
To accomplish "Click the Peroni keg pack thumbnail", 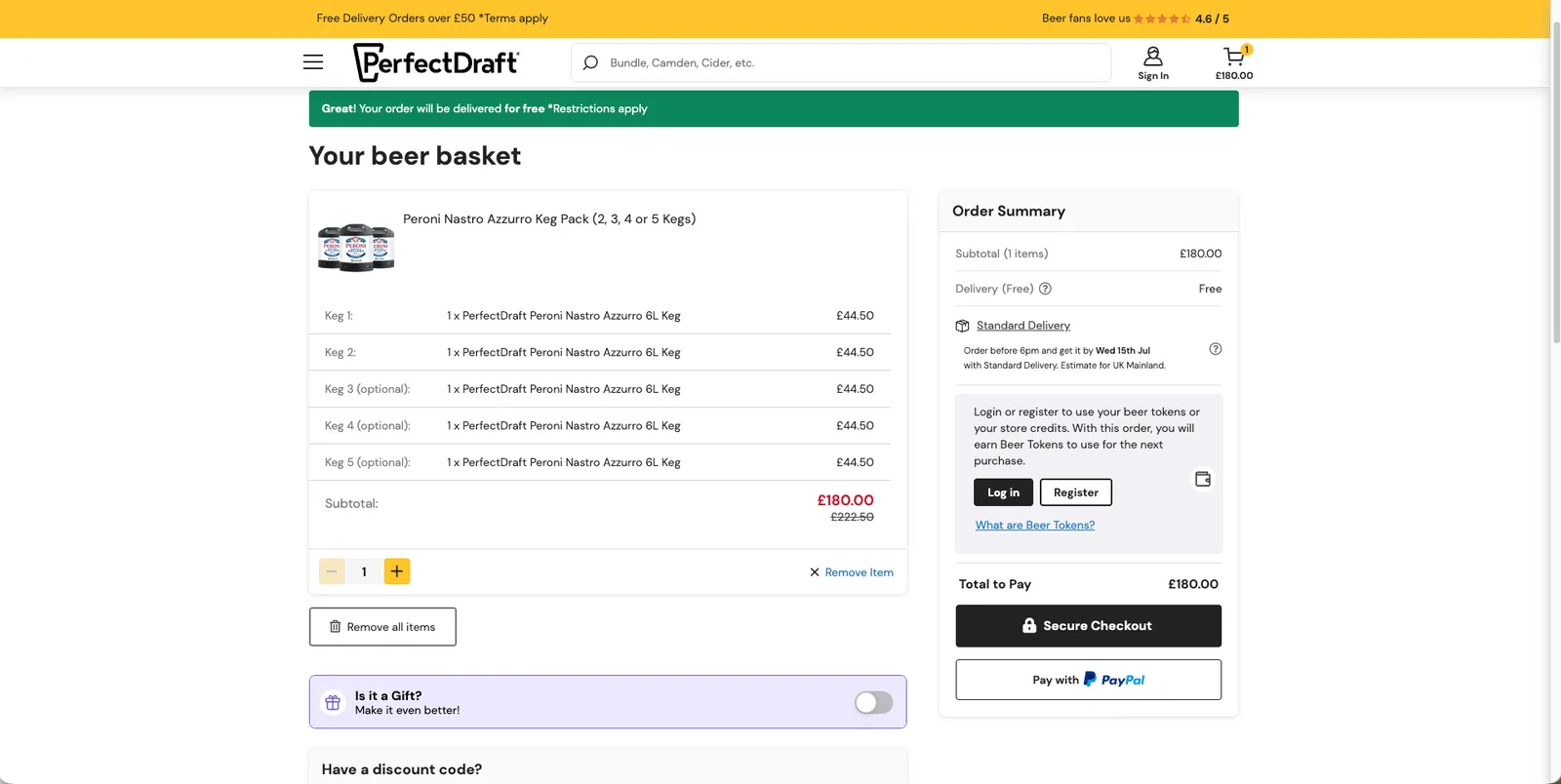I will coord(356,247).
